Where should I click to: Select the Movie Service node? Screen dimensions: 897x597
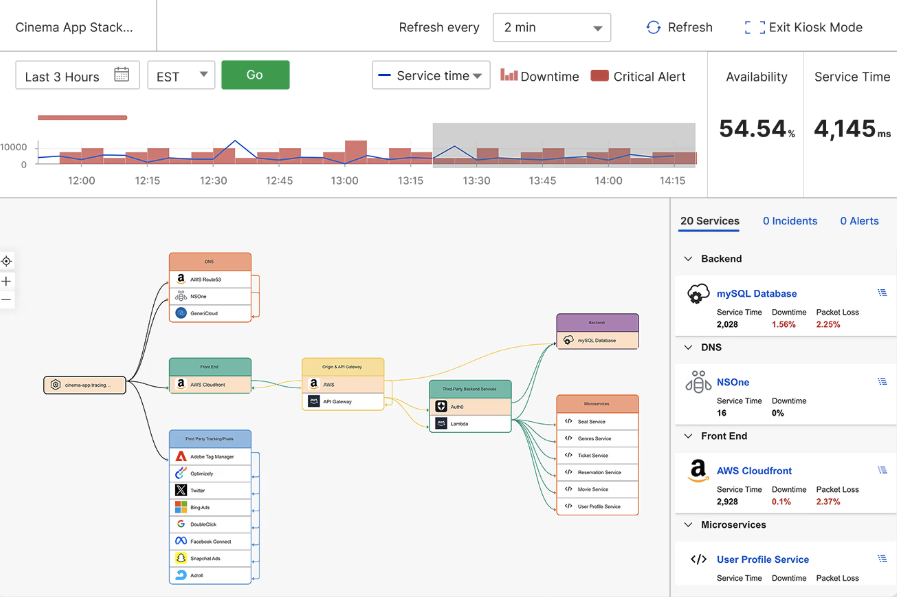[597, 489]
